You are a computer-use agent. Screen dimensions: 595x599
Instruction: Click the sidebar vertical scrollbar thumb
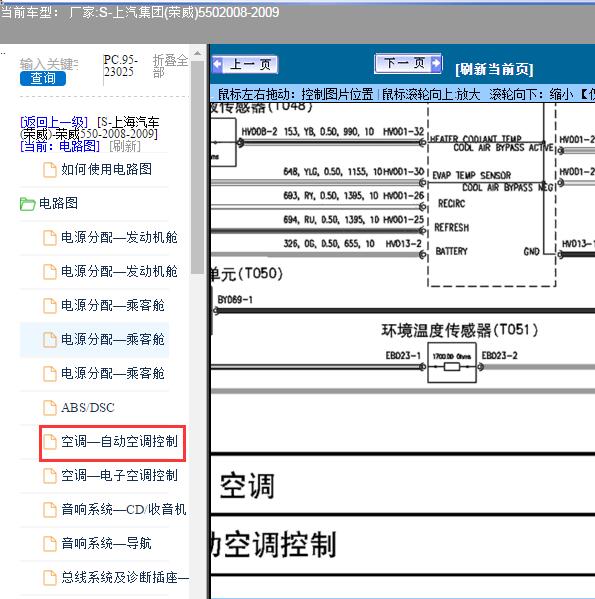coord(197,167)
